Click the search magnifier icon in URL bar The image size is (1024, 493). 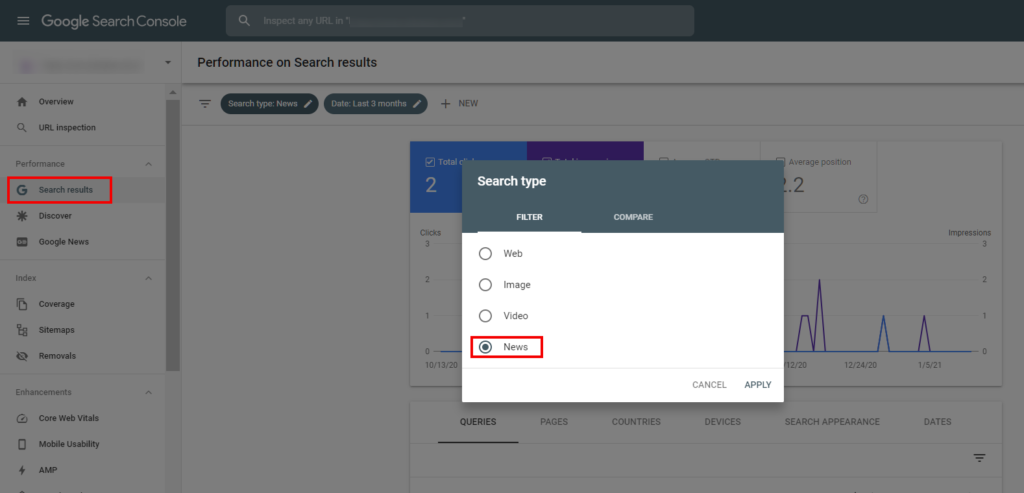coord(244,21)
